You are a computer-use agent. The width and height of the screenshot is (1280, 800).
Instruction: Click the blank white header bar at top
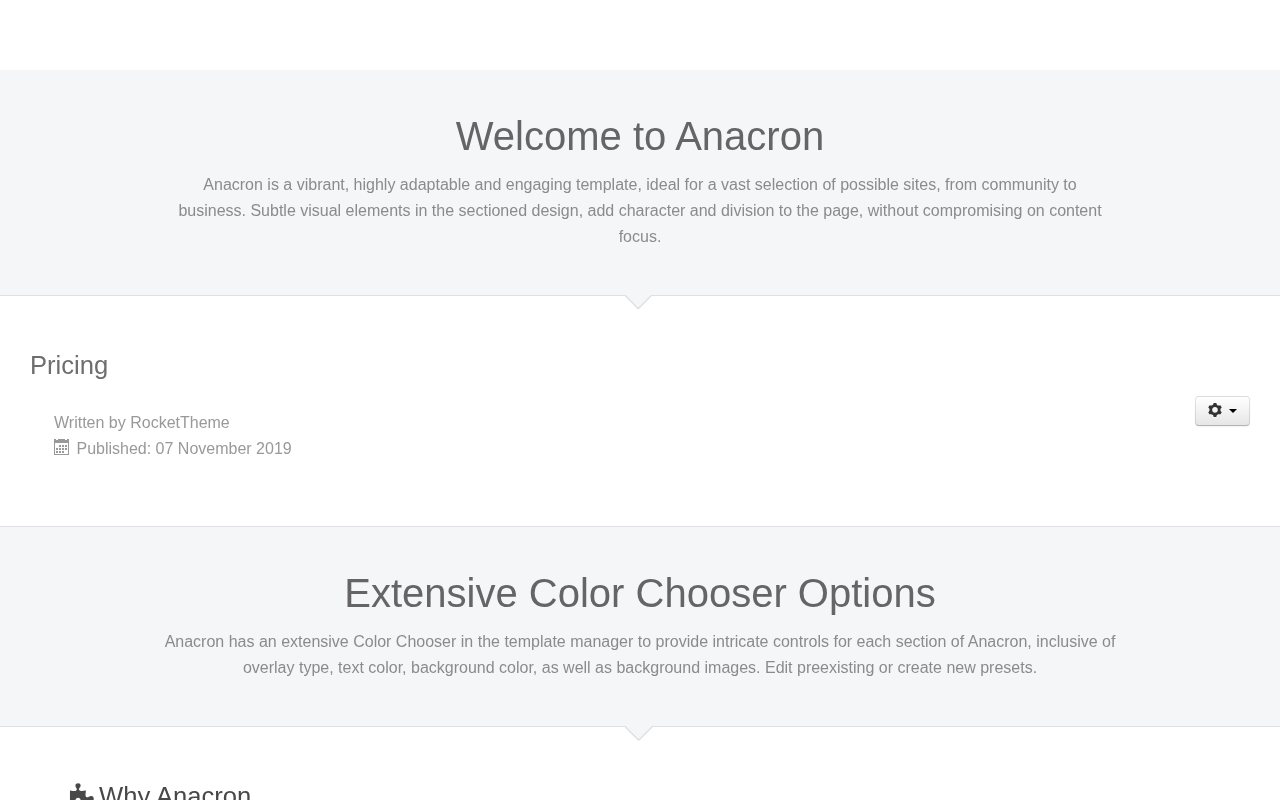pyautogui.click(x=640, y=35)
